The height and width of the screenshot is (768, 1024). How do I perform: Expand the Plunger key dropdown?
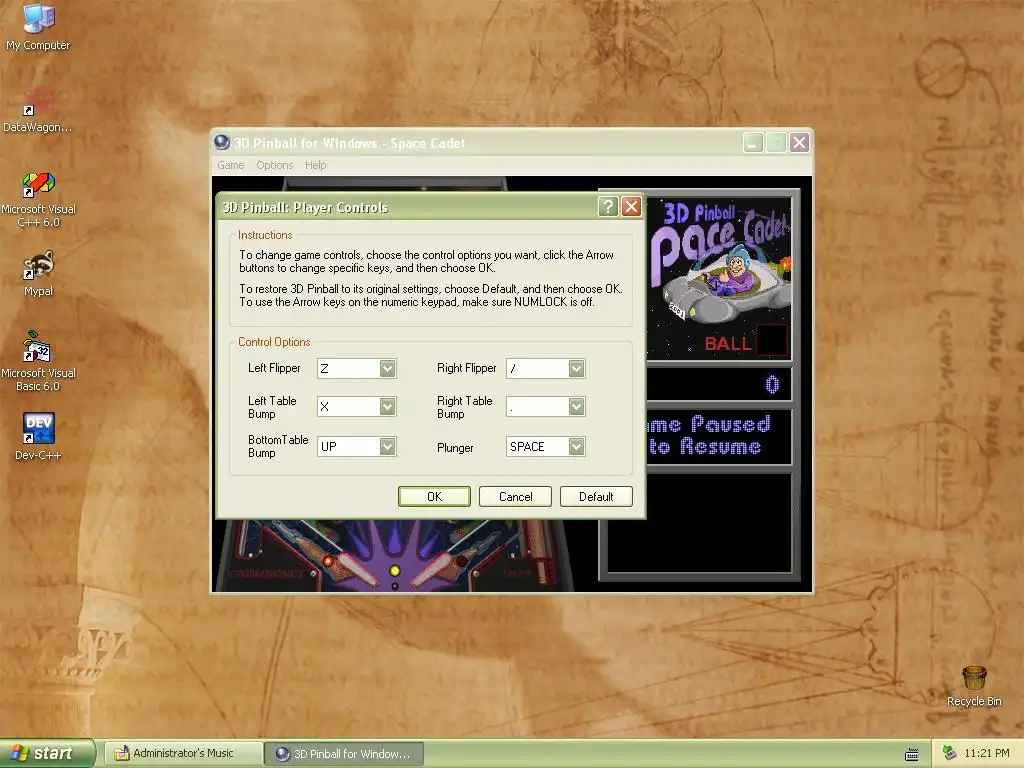tap(576, 447)
